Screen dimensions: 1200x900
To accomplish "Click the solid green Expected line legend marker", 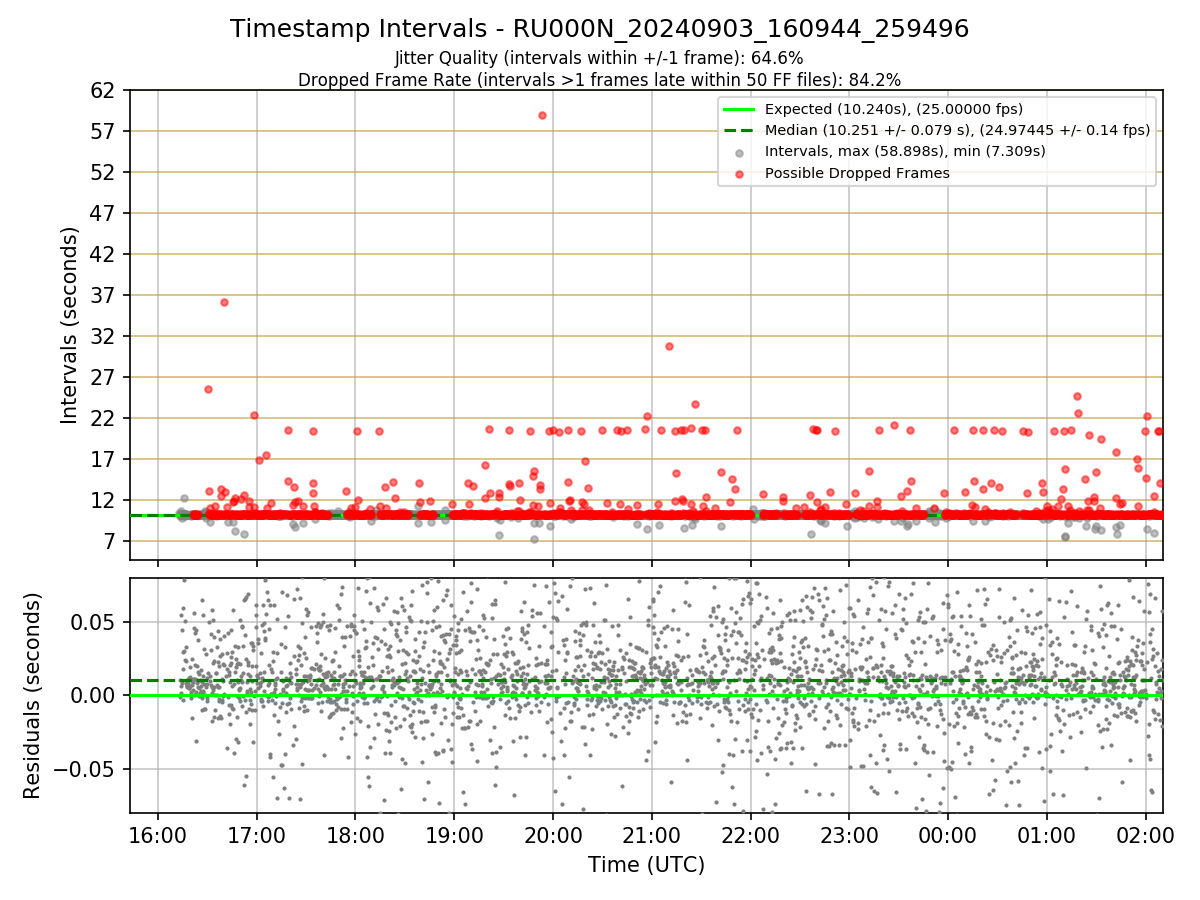I will pos(739,109).
